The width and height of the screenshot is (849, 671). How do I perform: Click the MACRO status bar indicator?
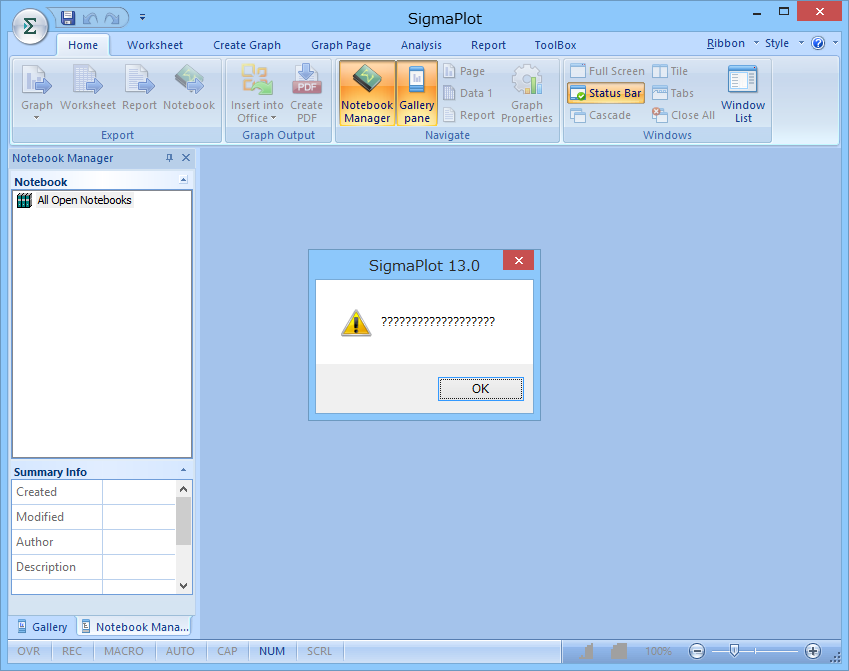[x=124, y=651]
